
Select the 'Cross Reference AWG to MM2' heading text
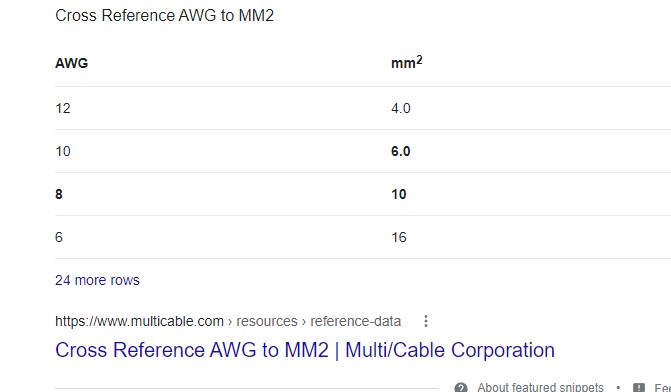coord(164,15)
